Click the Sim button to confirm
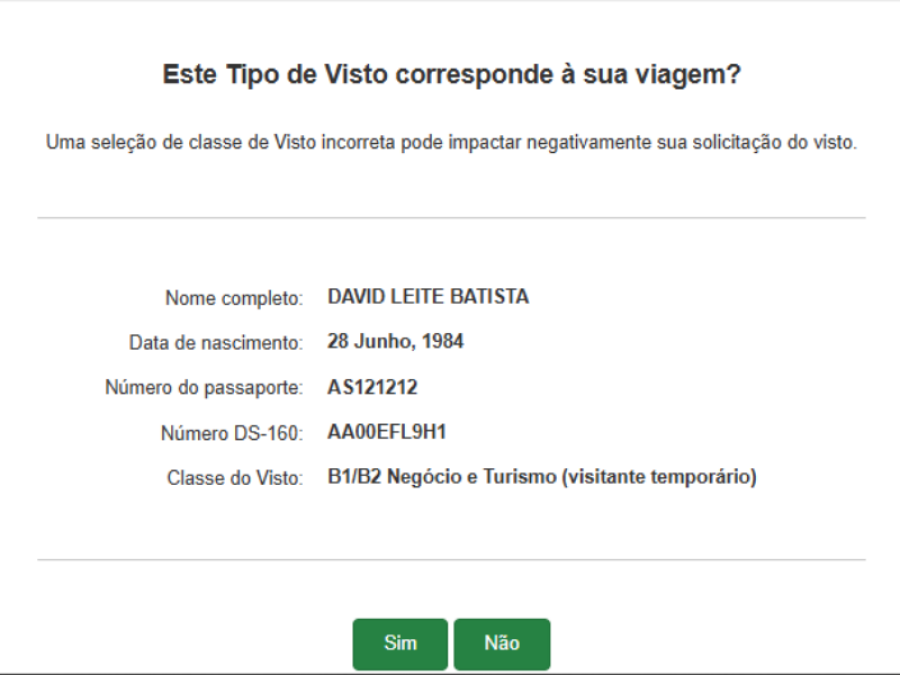Viewport: 900px width, 675px height. coord(400,644)
